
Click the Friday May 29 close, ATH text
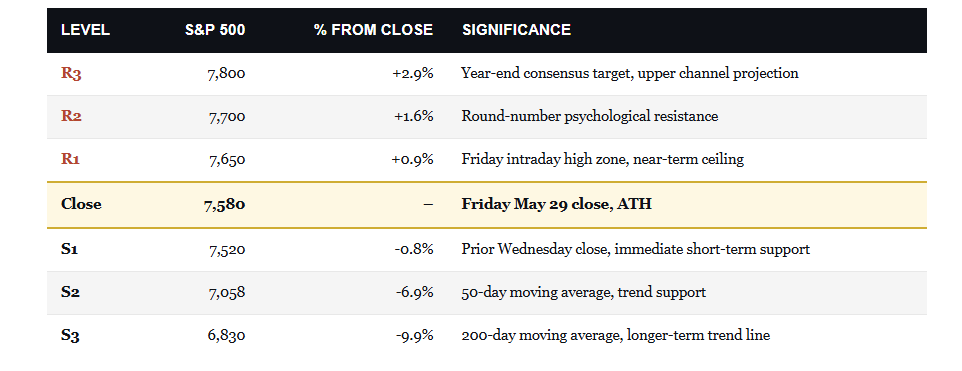click(x=556, y=204)
